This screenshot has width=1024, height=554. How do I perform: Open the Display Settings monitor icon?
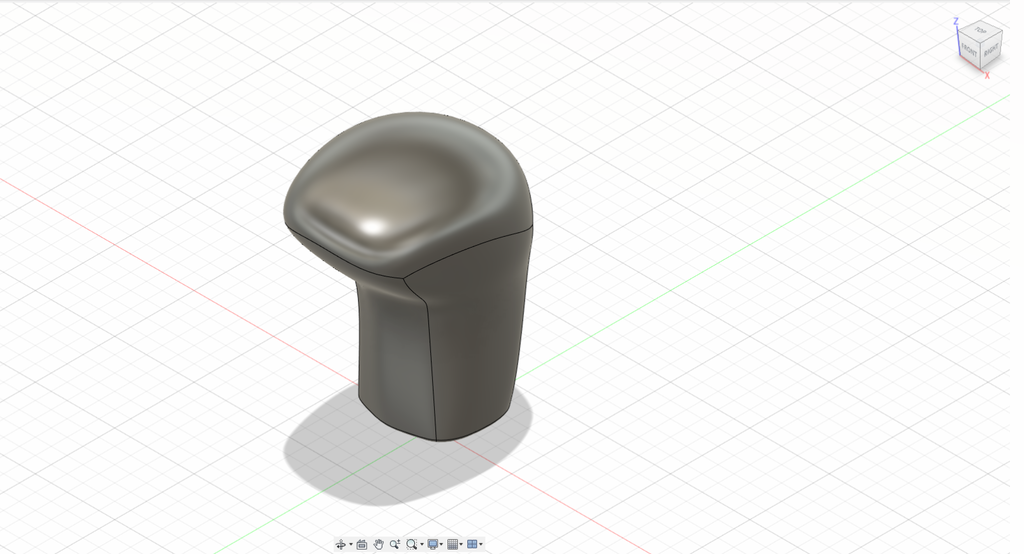click(x=432, y=544)
